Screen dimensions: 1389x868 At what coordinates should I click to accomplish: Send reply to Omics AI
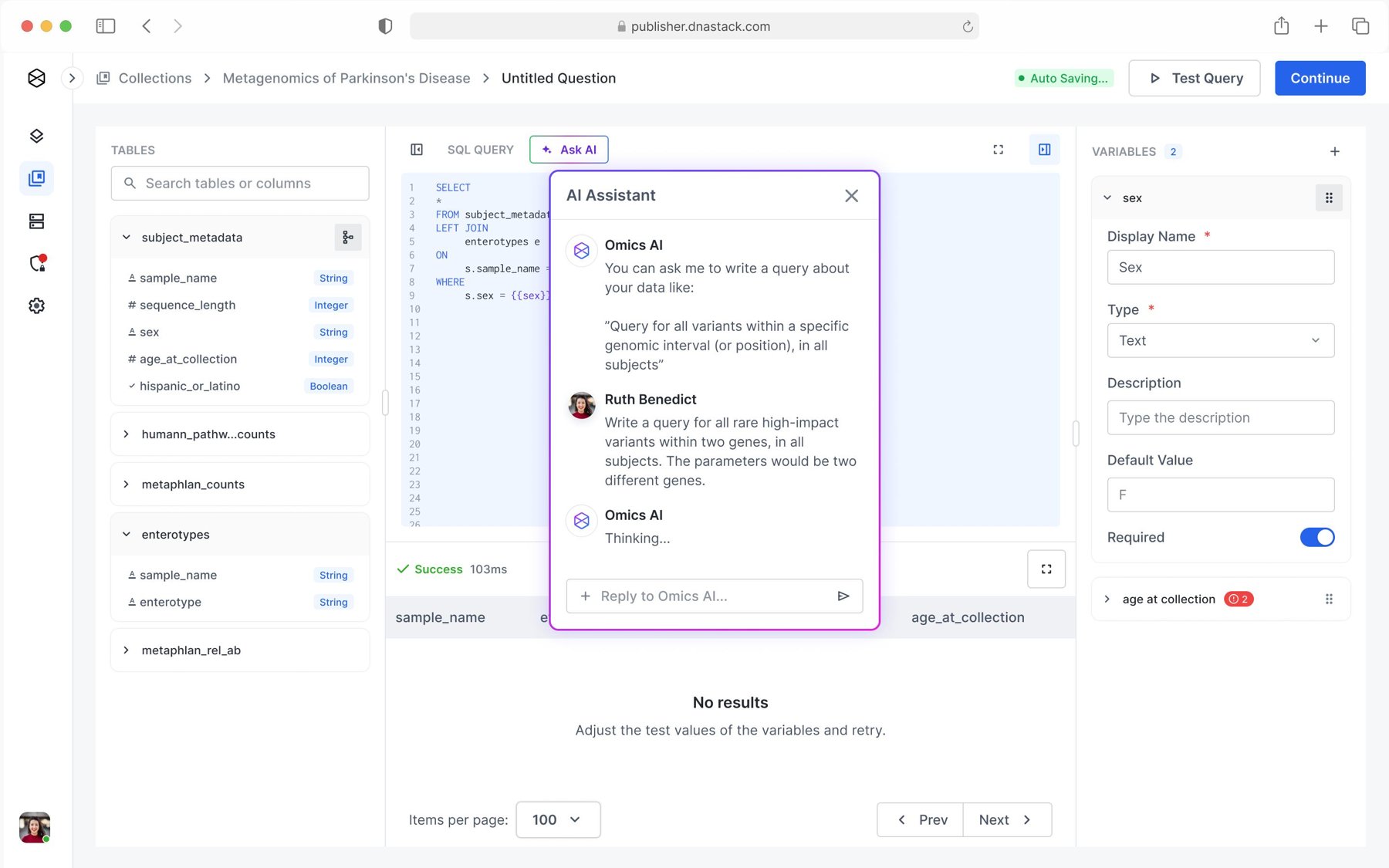pyautogui.click(x=843, y=596)
